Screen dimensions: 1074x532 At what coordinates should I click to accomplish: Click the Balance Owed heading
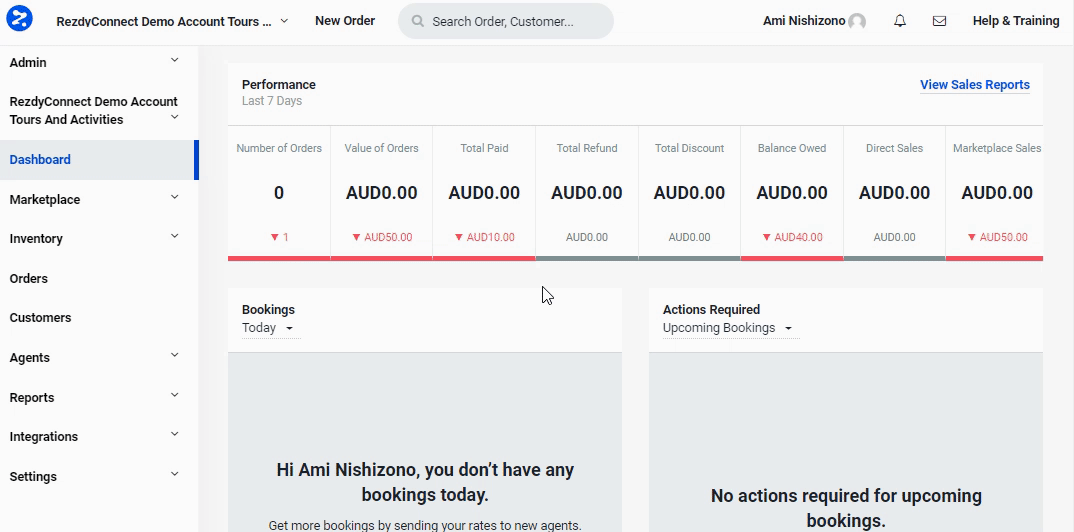coord(792,148)
